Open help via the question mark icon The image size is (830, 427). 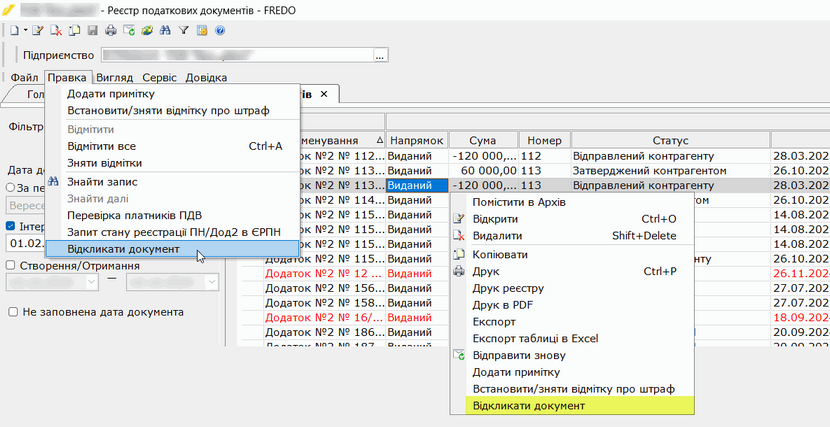point(220,31)
